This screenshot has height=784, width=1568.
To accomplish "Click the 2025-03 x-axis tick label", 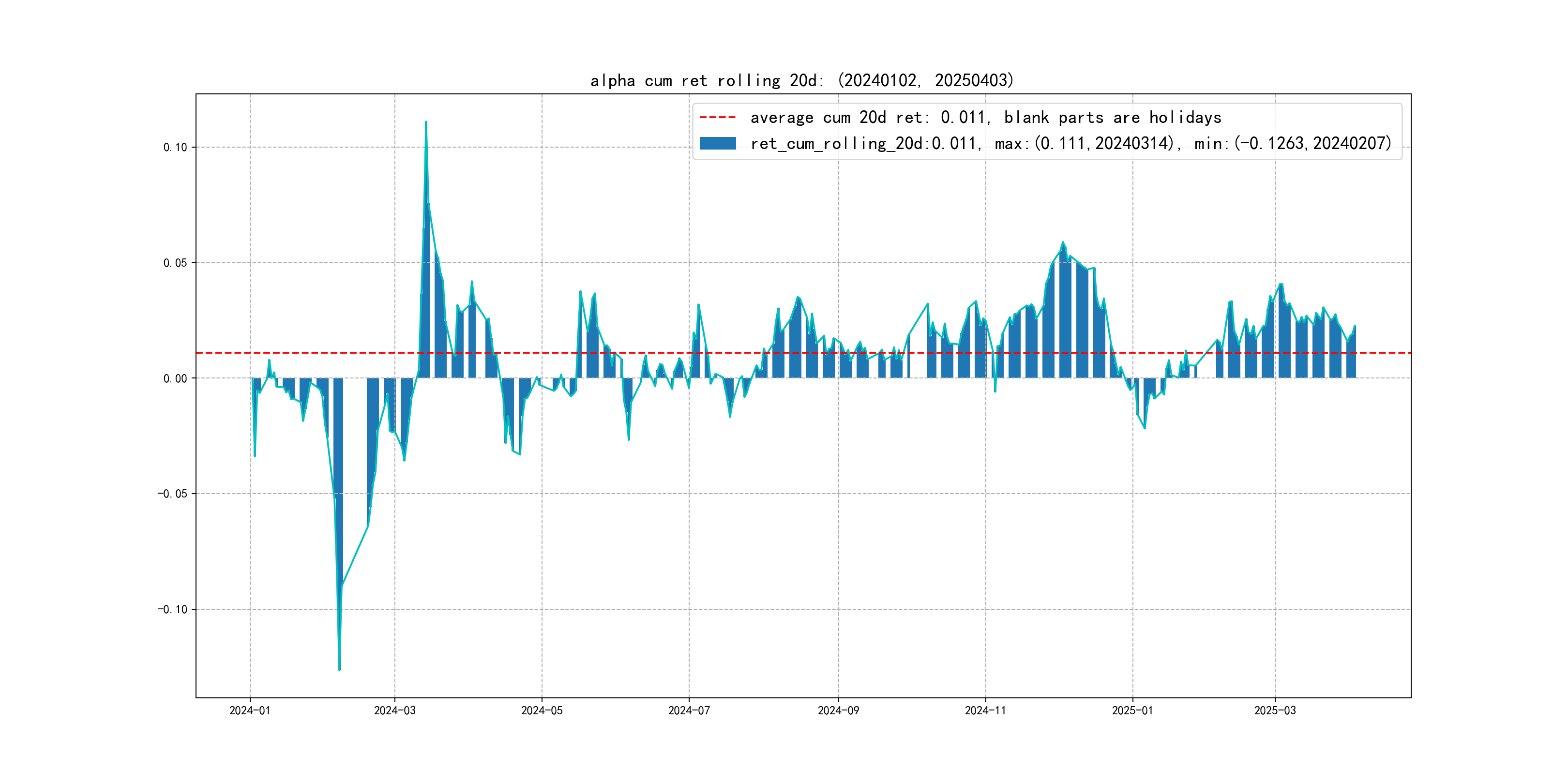I will click(1275, 710).
